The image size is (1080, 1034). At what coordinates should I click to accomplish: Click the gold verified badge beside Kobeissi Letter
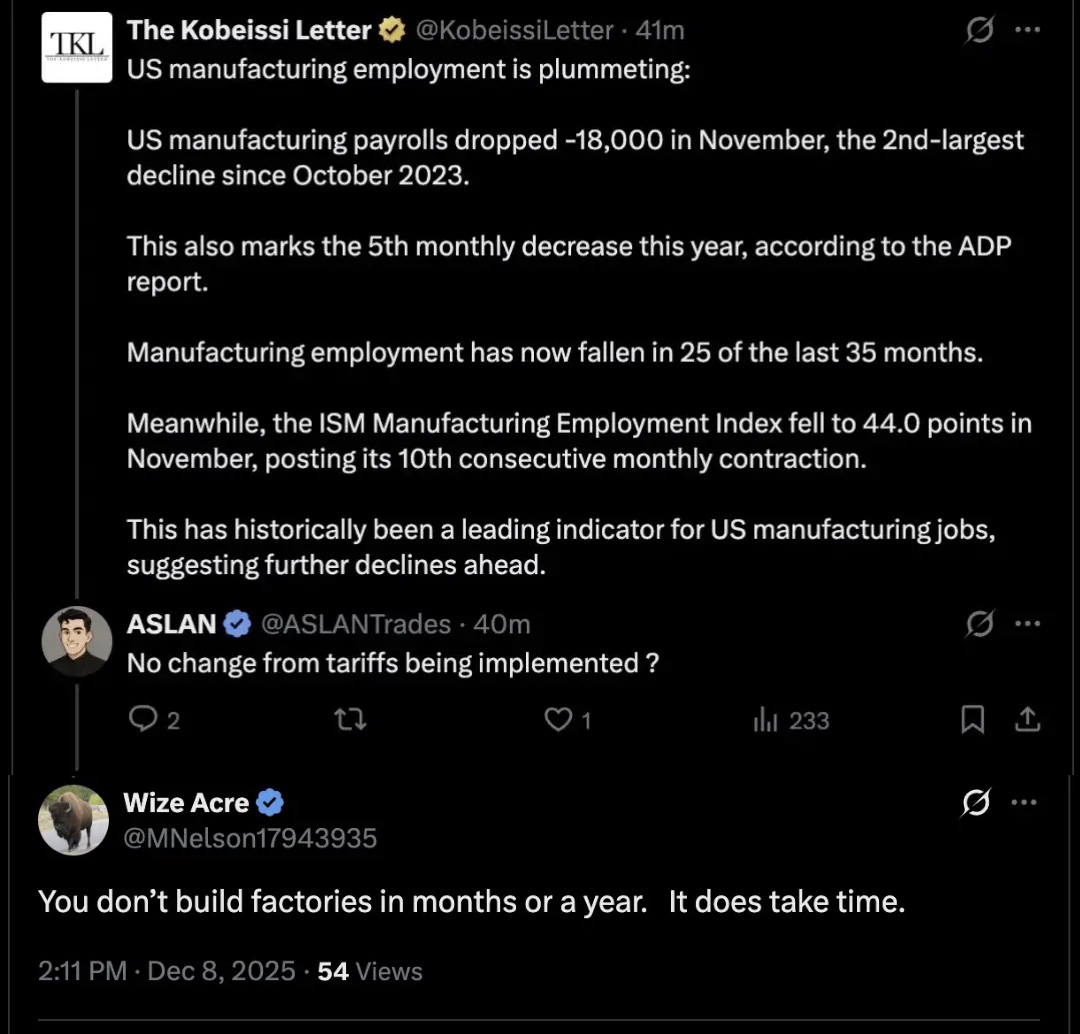(x=392, y=31)
